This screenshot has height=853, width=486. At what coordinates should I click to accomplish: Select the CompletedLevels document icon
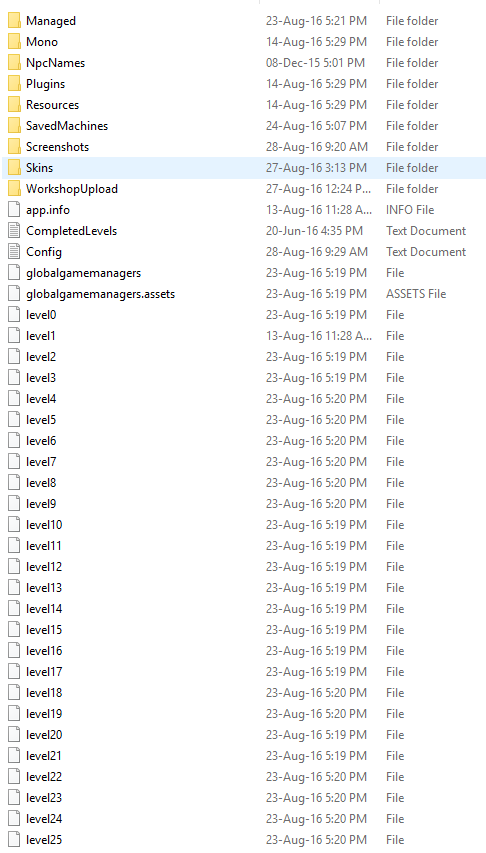coord(15,231)
